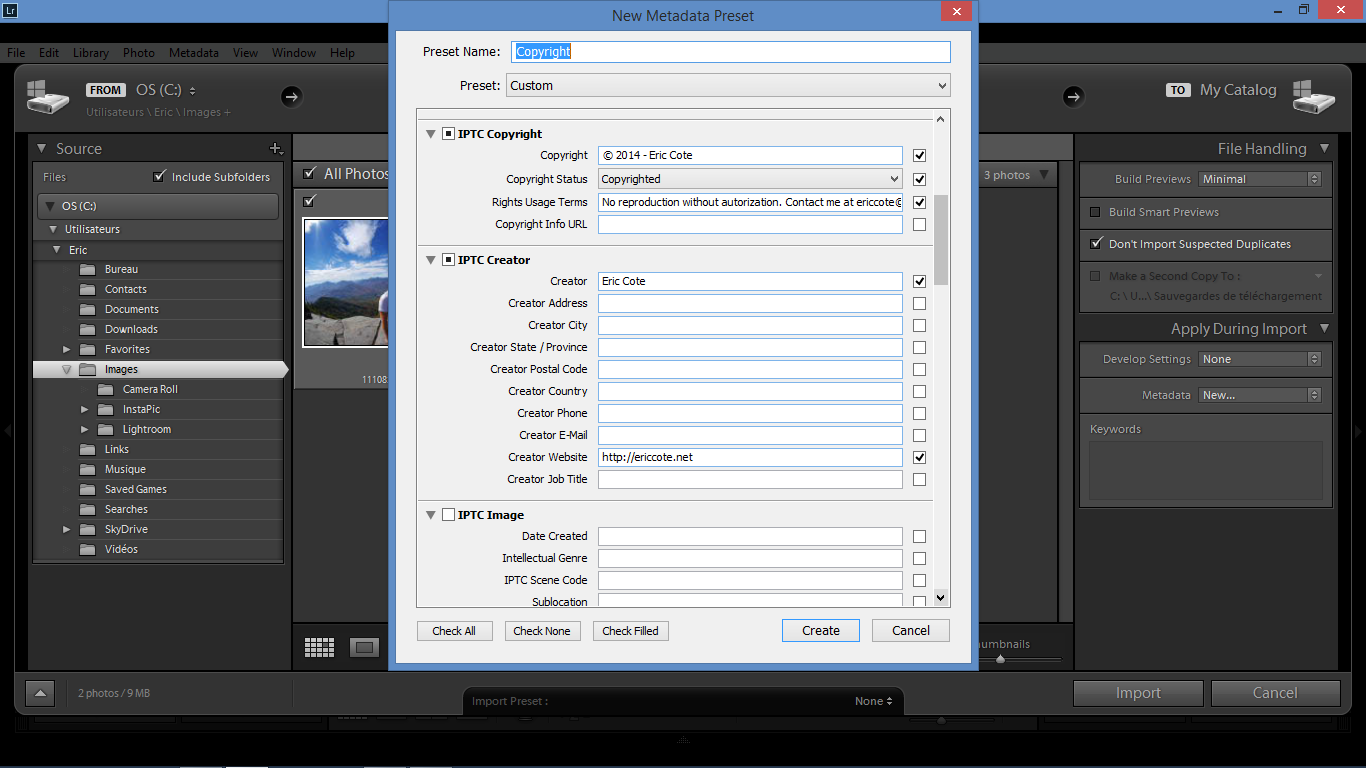Click the destination catalog drive icon
This screenshot has width=1366, height=768.
1315,97
